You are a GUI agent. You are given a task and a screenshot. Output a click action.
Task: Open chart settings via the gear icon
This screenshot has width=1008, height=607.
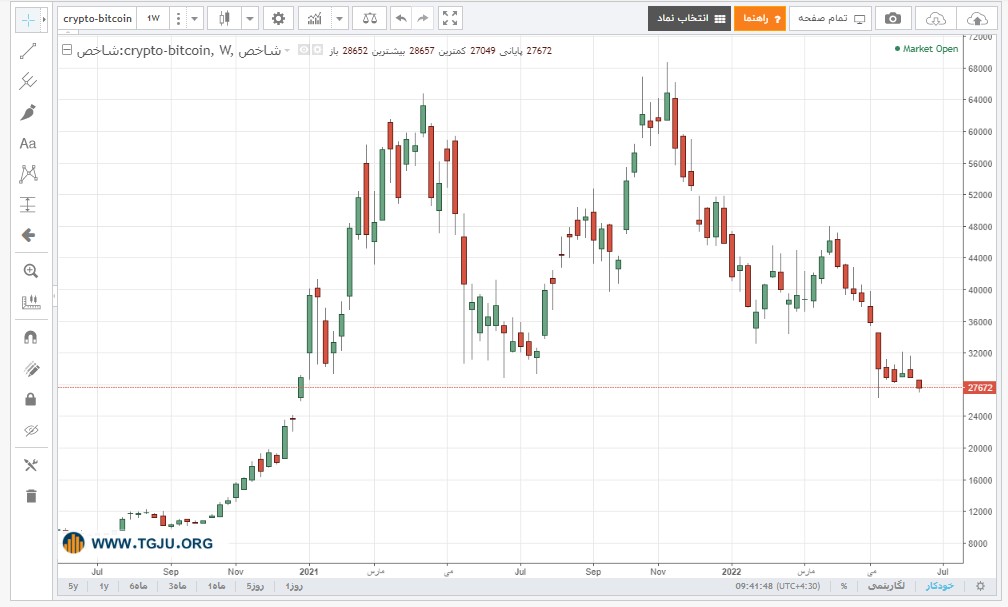coord(278,19)
